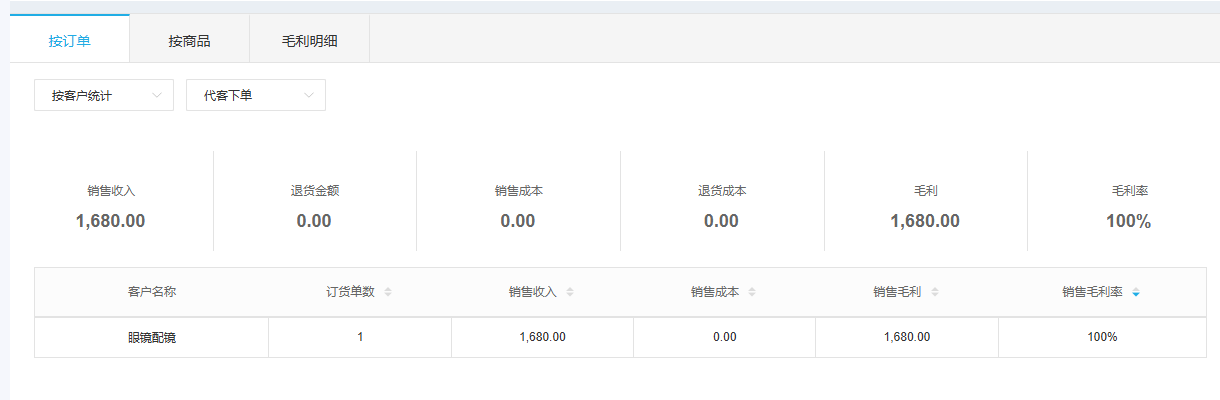
Task: Click the 销售毛利 cell in 眼镜配镜 row
Action: point(907,337)
